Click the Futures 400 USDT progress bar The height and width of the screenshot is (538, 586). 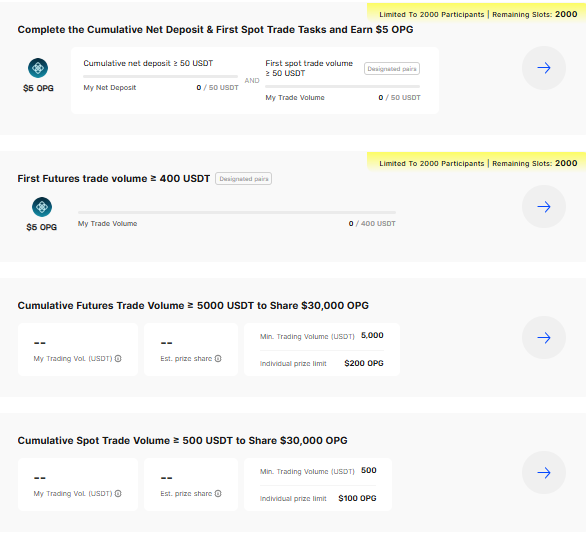(x=237, y=213)
